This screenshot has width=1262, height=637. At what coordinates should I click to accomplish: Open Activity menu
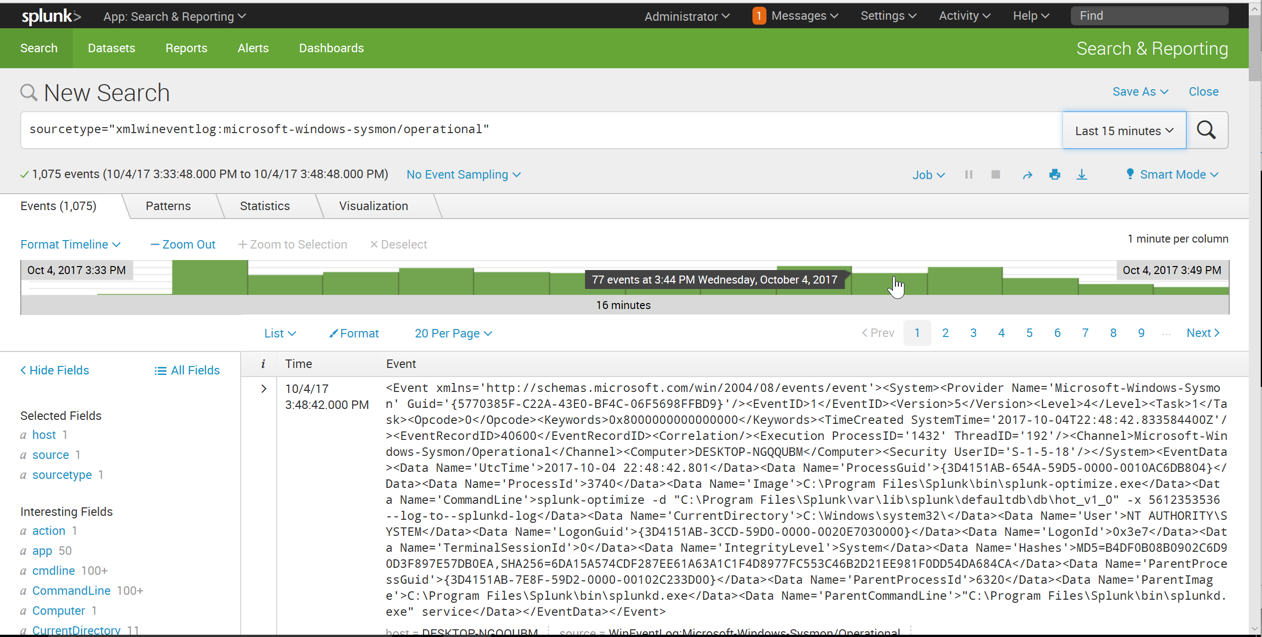click(x=964, y=16)
